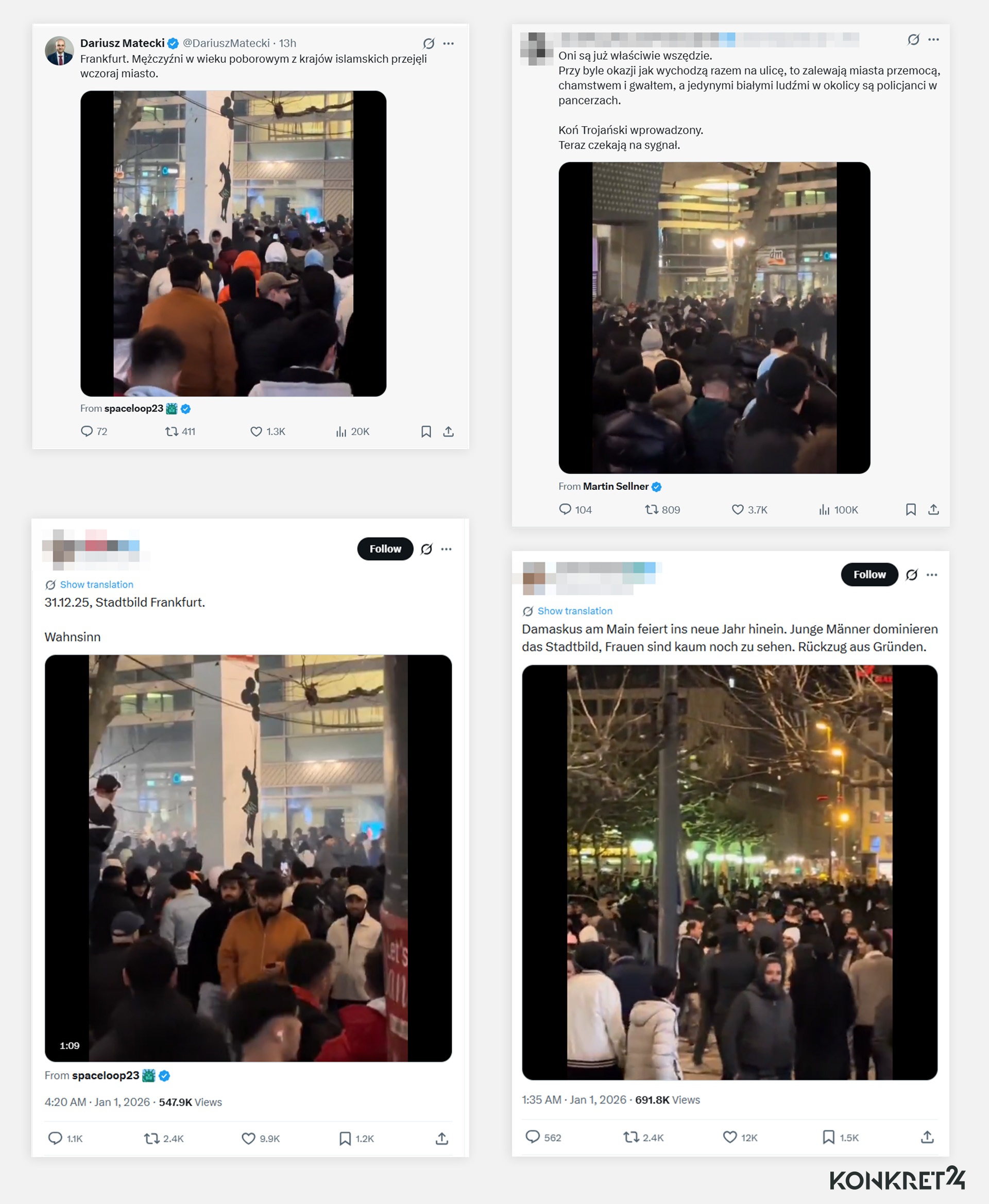
Task: Open the spaceloop23 source link under Wahnsinn video
Action: 106,1075
